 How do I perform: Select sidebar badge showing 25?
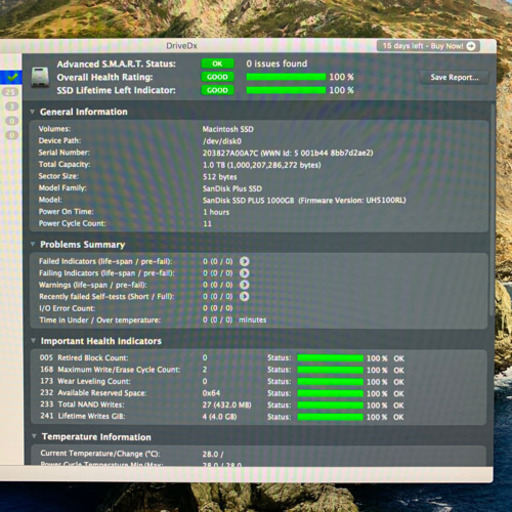click(10, 92)
